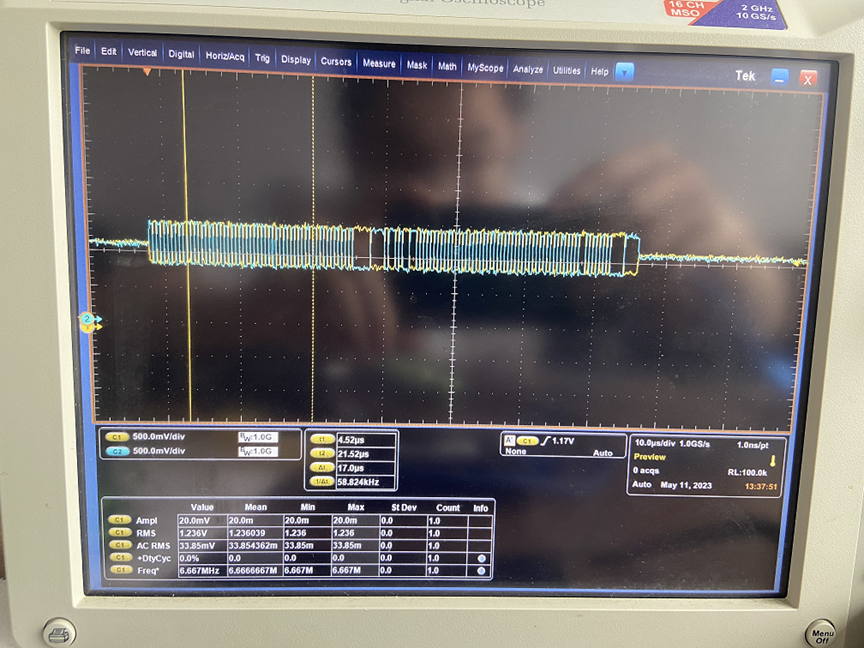Select the trigger level 1.17V readout
This screenshot has height=648, width=864.
(563, 441)
